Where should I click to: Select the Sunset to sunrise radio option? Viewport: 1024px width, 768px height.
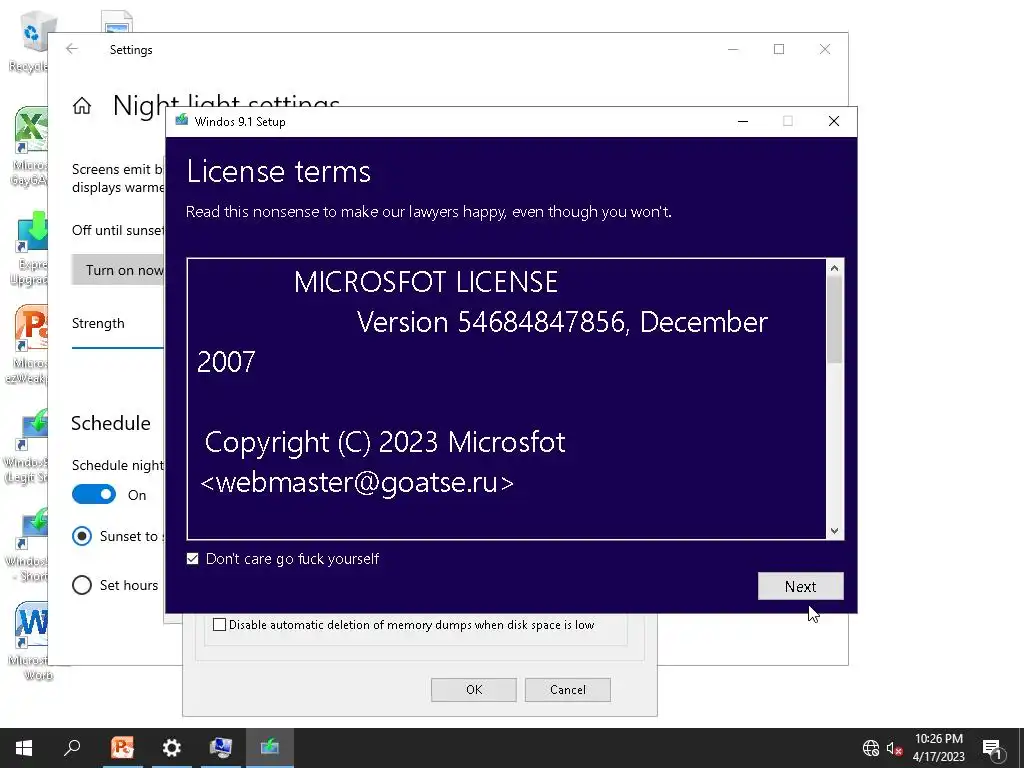(x=82, y=536)
